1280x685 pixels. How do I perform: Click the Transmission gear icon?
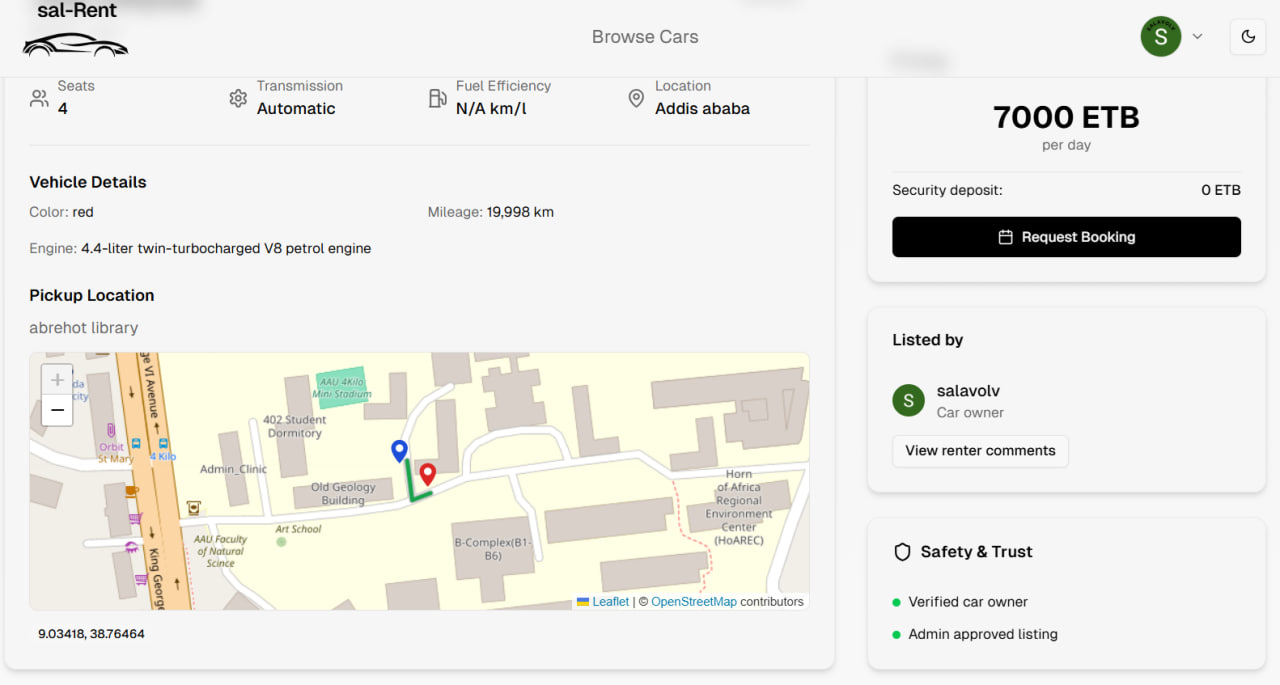click(238, 98)
